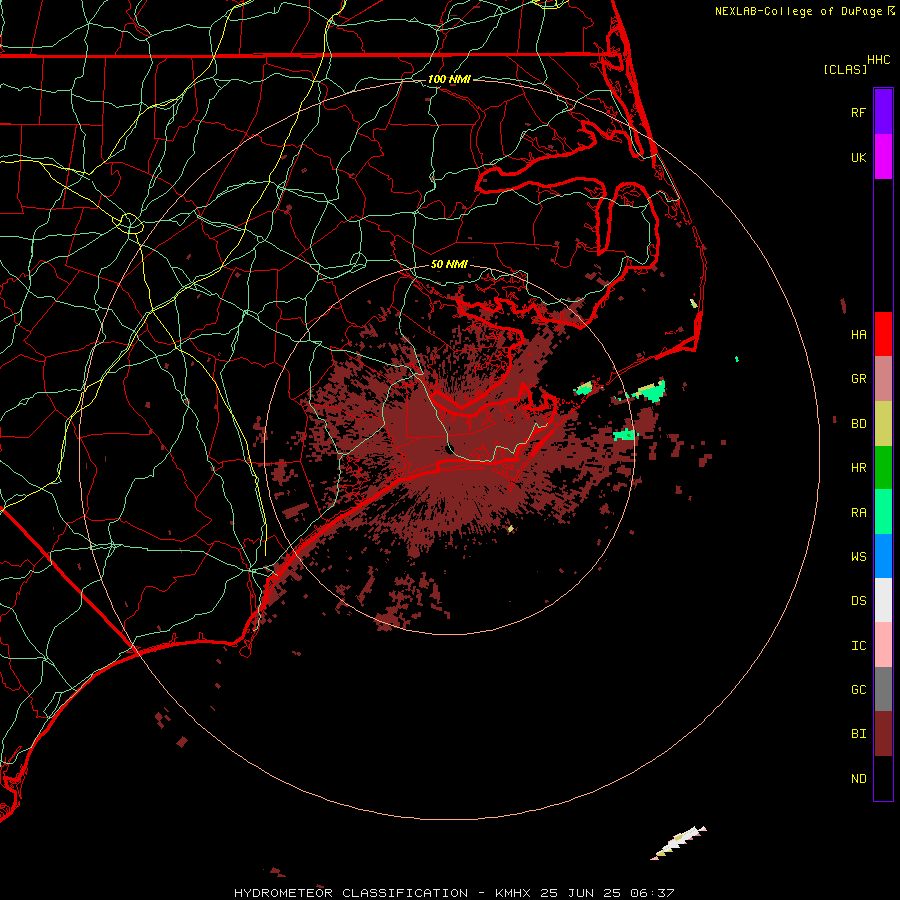This screenshot has height=900, width=900.
Task: Click the BI dark-red legend swatch
Action: coord(883,734)
